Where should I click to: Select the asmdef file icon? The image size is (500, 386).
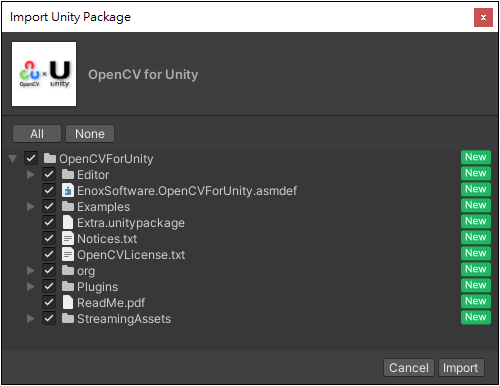point(68,190)
